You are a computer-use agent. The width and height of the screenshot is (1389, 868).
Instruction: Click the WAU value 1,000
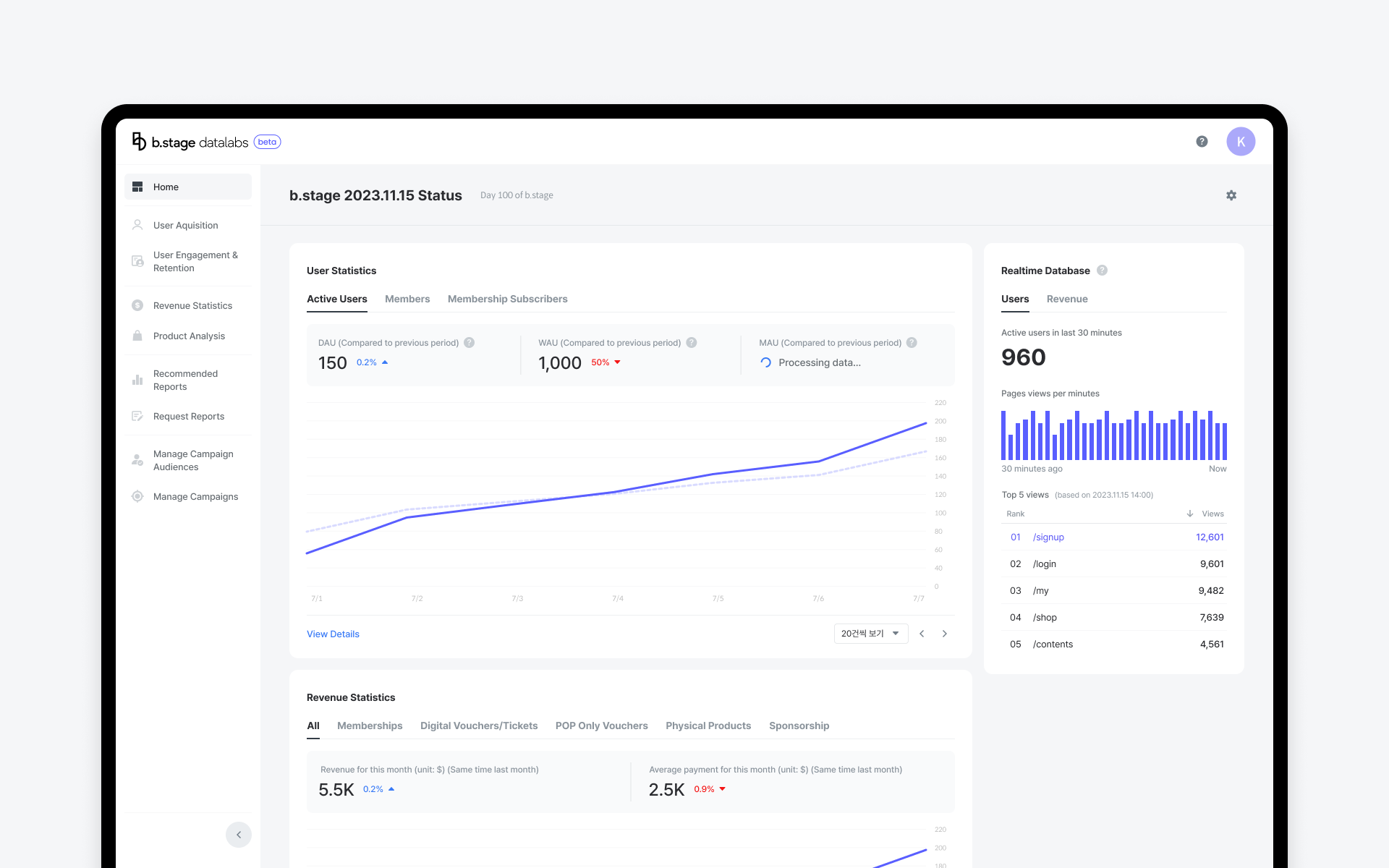point(560,363)
